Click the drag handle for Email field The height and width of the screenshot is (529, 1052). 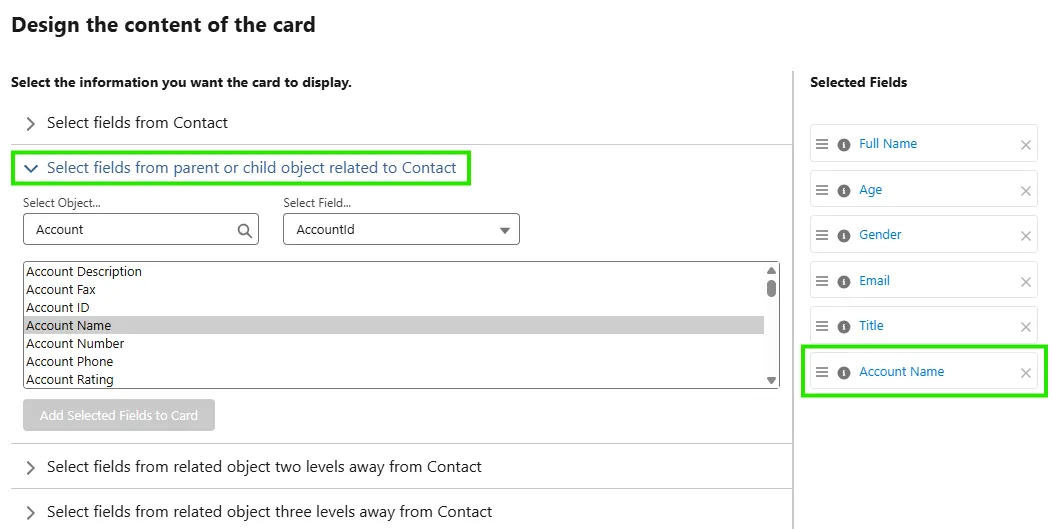[x=822, y=281]
